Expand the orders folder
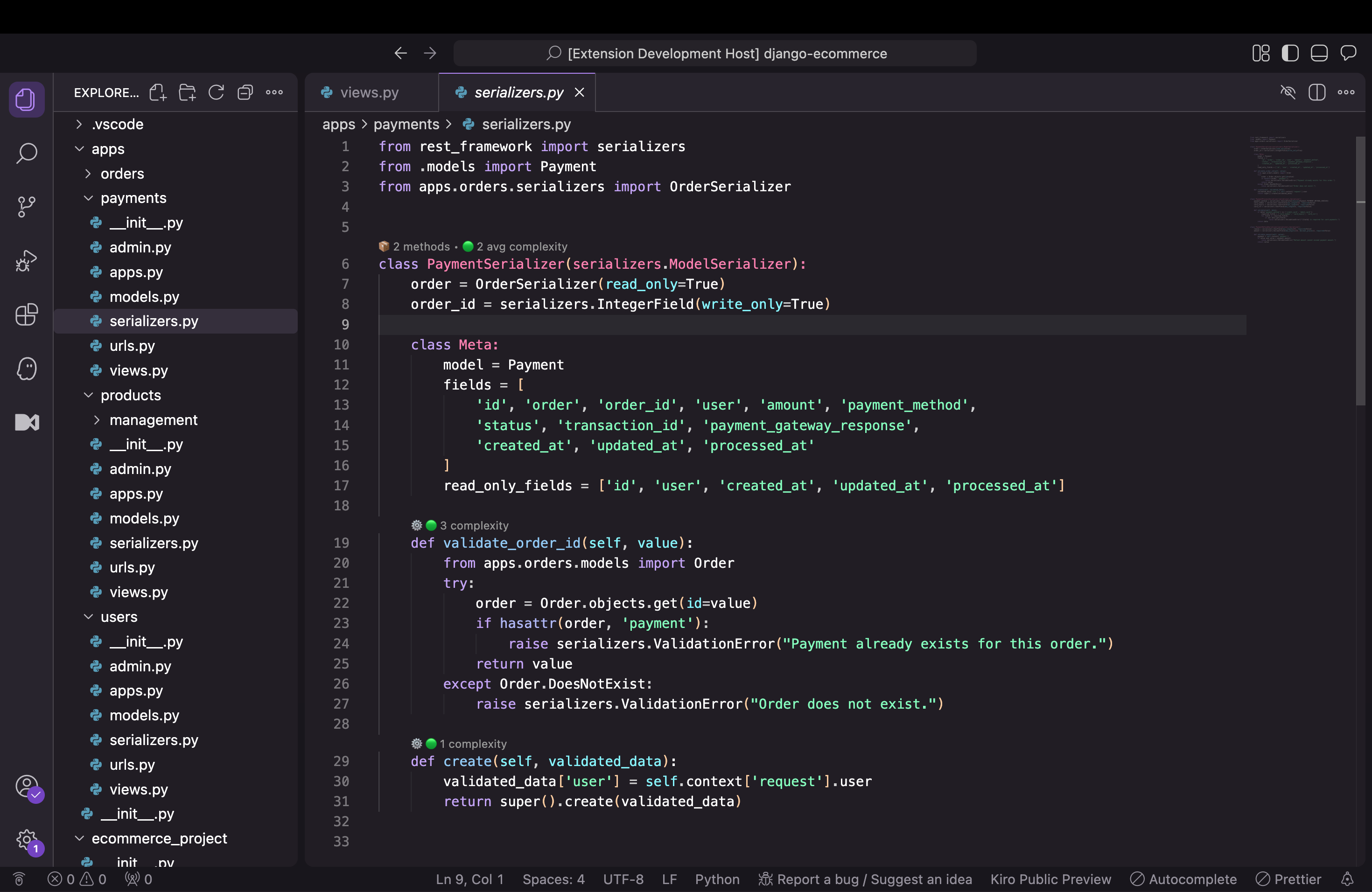Viewport: 1372px width, 892px height. pos(122,174)
